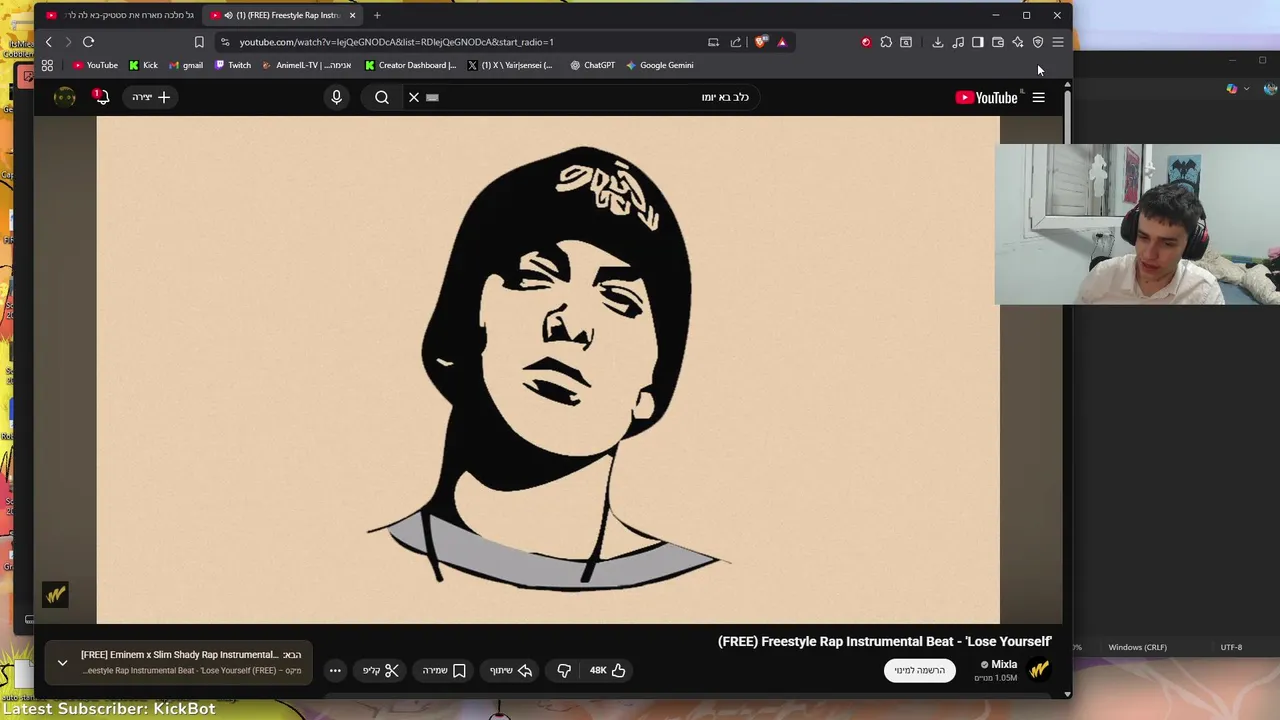Click Windows (CRLF) in background editor status bar

pos(1137,647)
